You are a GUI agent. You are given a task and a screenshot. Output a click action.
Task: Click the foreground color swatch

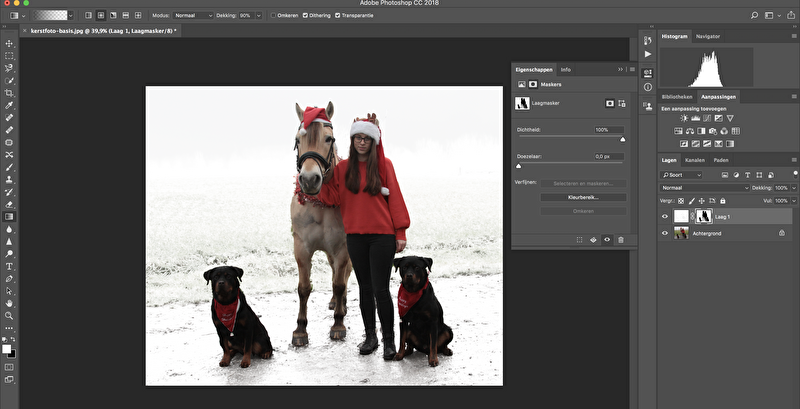click(6, 349)
